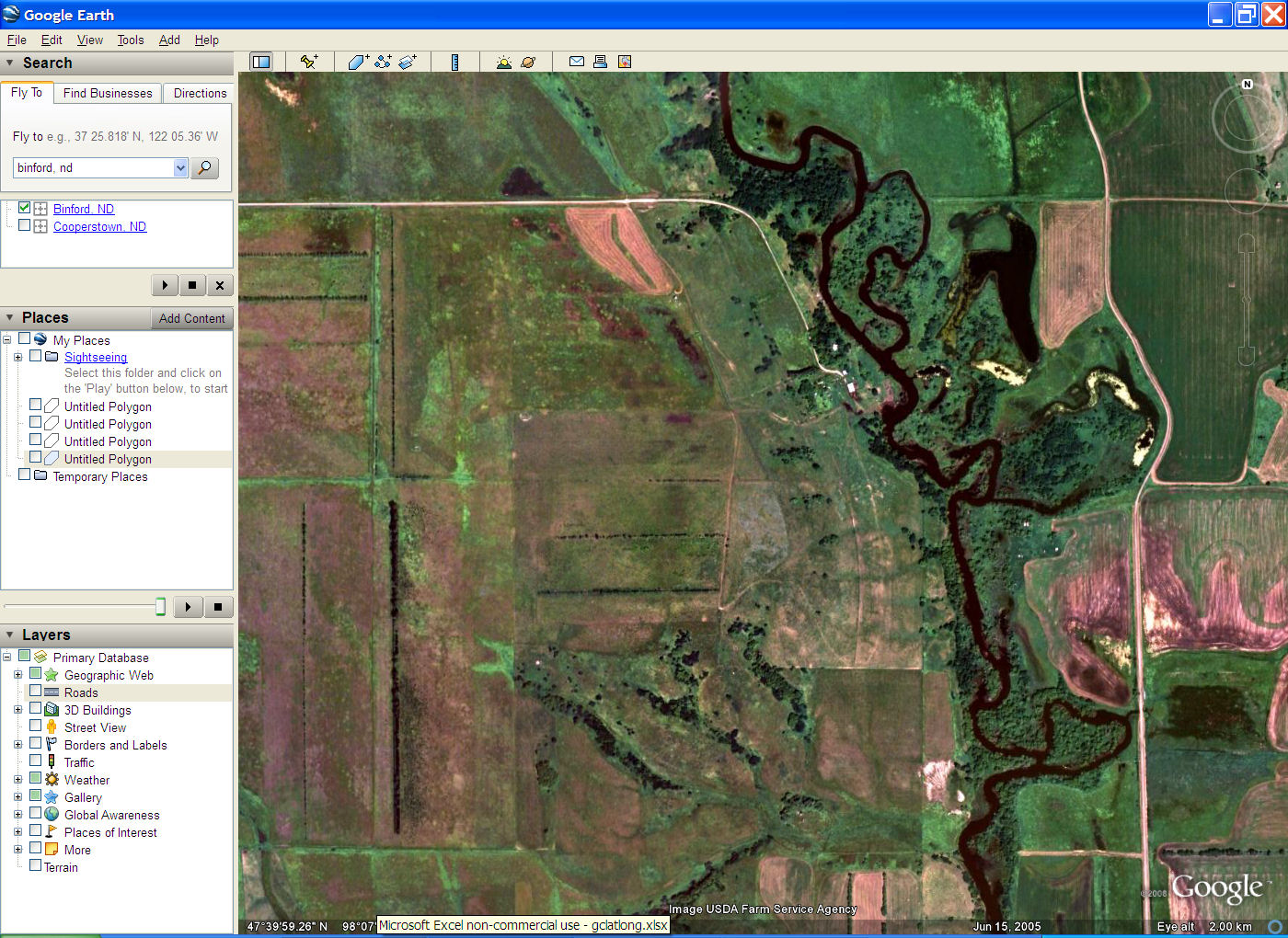Expand the Geographic Web layer
The width and height of the screenshot is (1288, 938).
tap(17, 675)
